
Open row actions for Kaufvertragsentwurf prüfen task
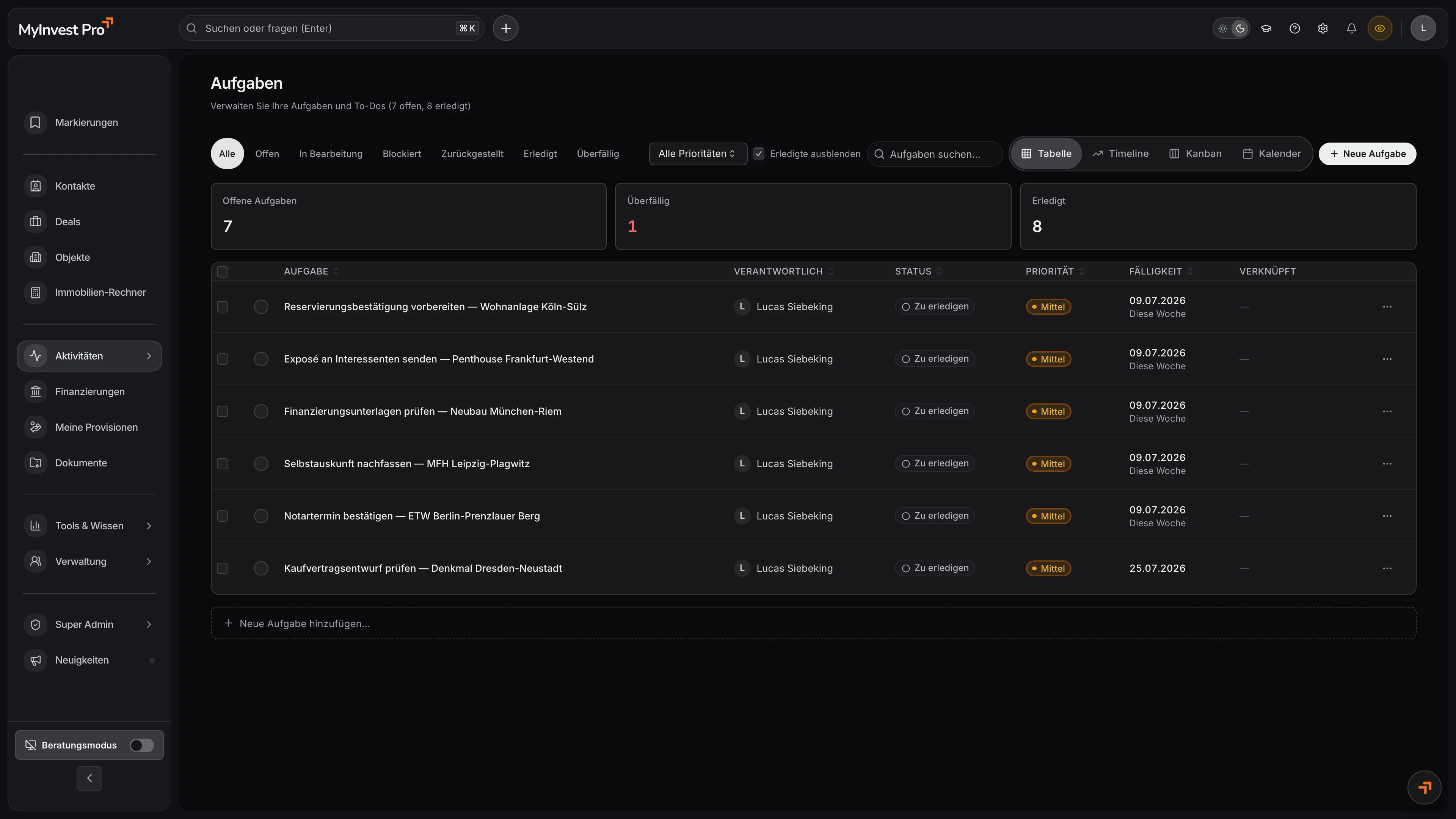point(1387,569)
